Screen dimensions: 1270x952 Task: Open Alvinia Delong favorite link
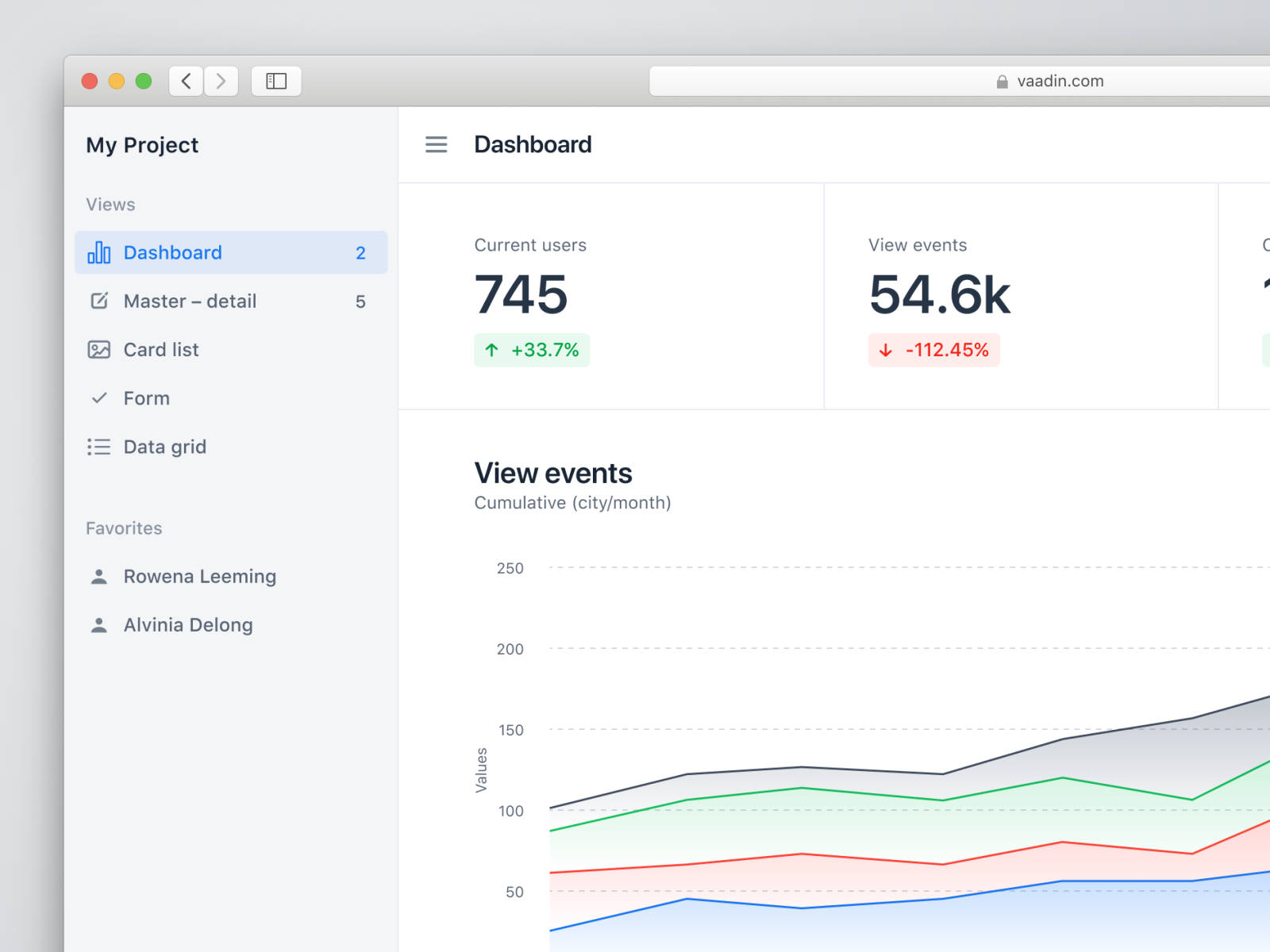(x=188, y=625)
